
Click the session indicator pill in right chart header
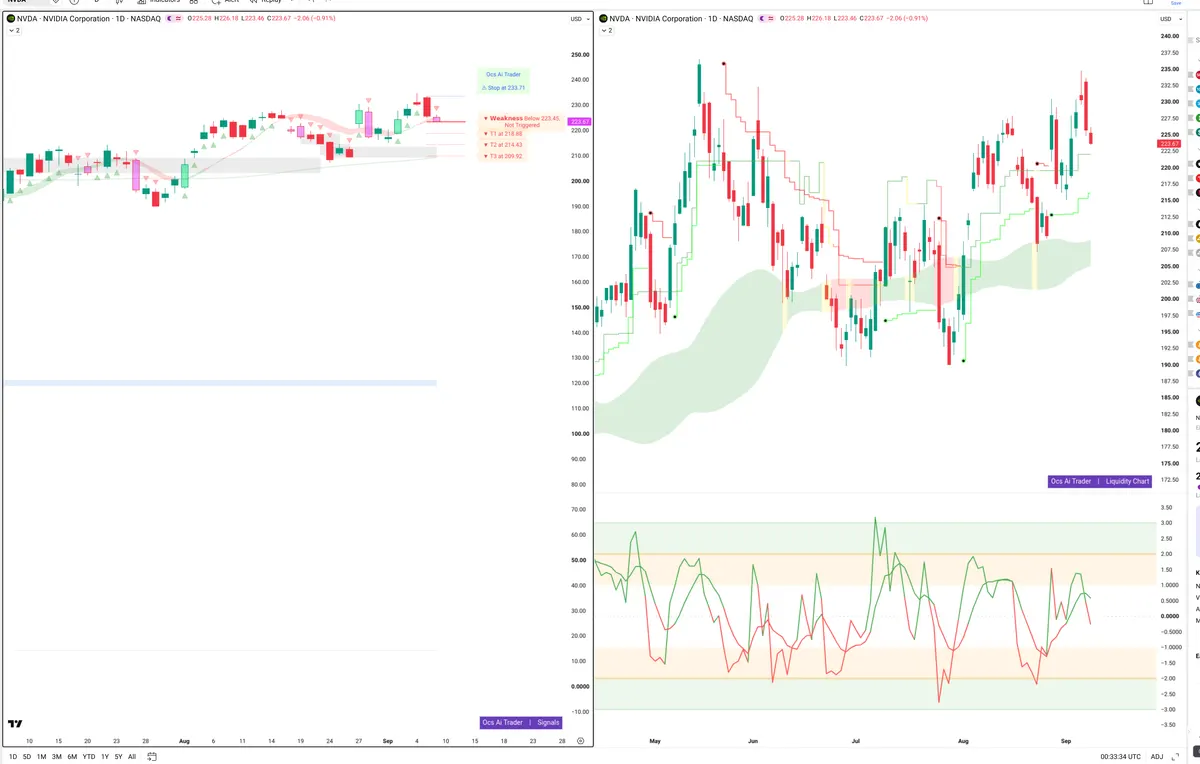click(766, 18)
